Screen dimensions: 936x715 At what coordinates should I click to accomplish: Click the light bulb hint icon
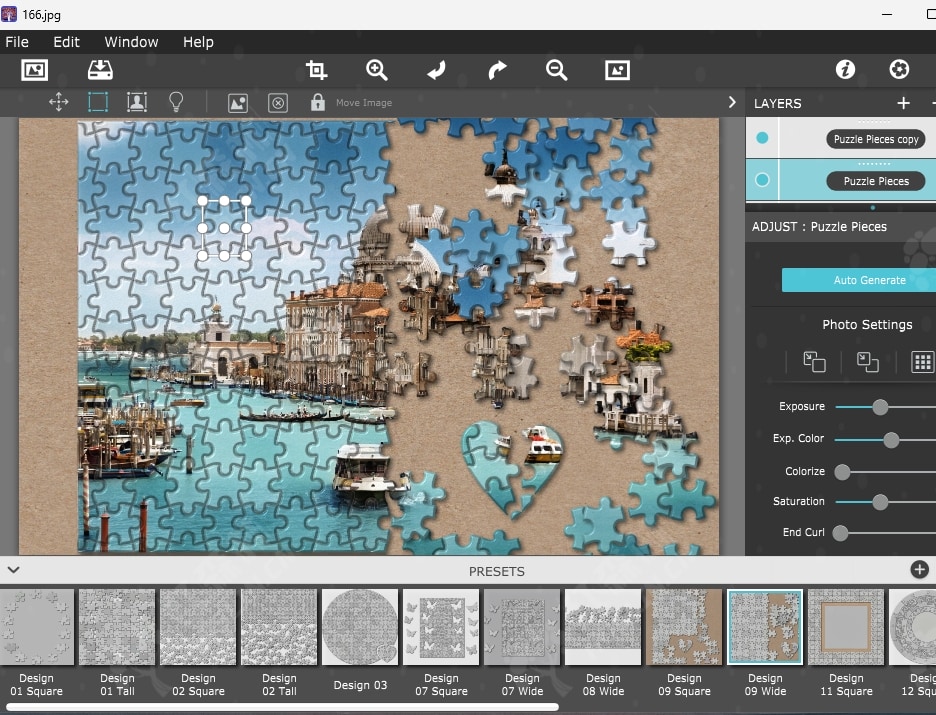point(176,102)
